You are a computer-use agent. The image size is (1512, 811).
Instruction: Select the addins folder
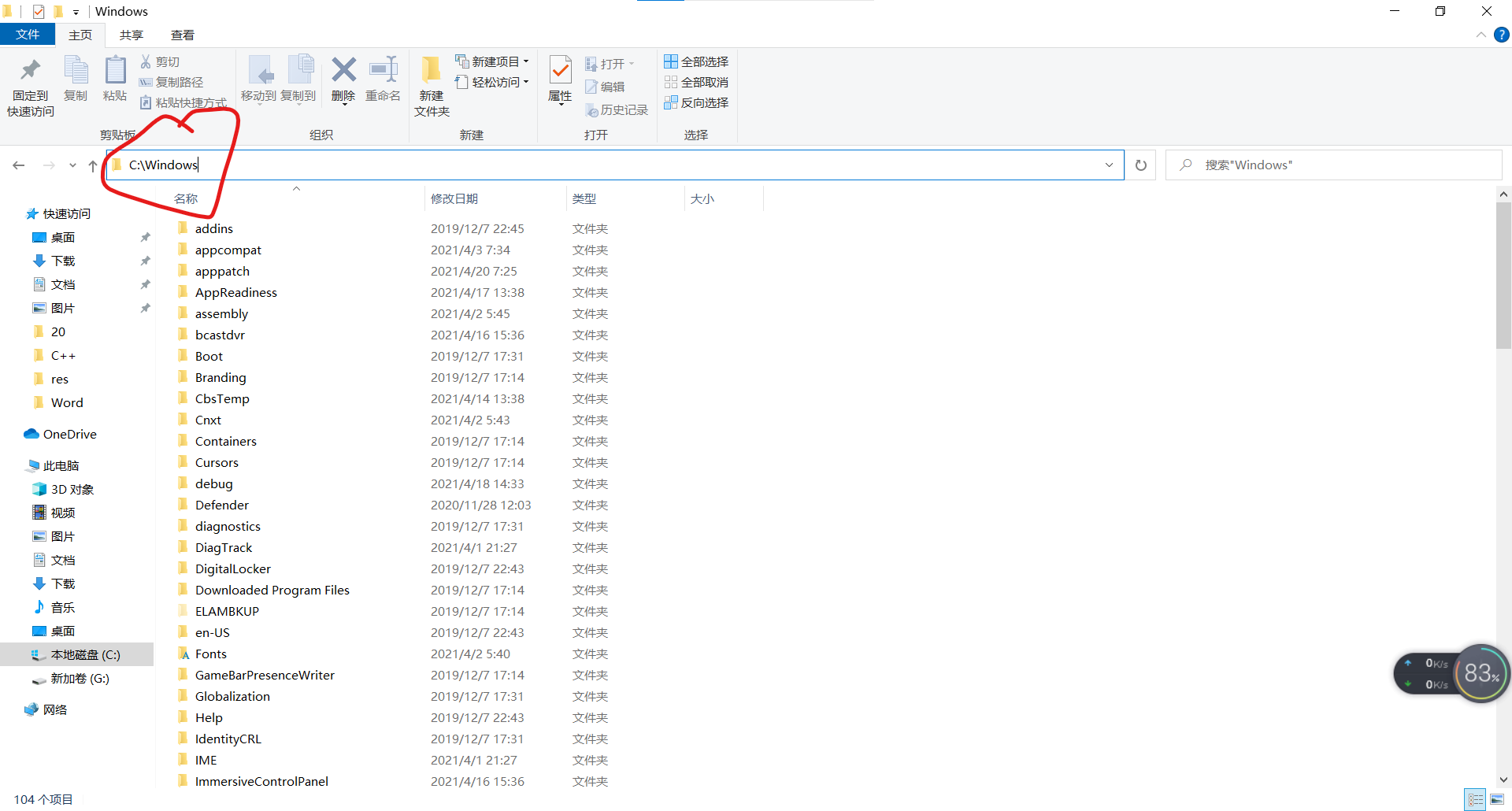click(x=213, y=228)
